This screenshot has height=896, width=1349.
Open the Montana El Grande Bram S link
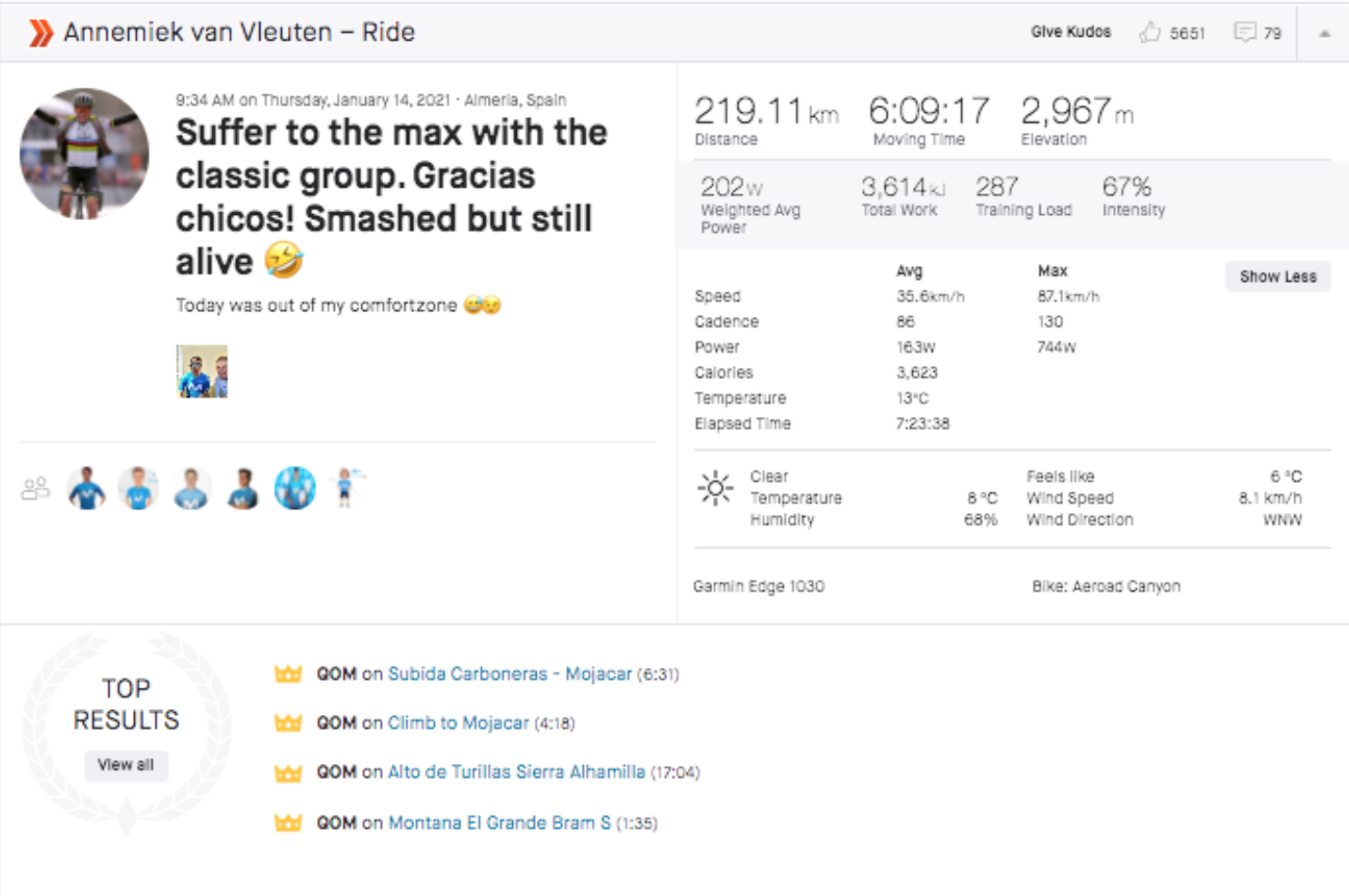pyautogui.click(x=499, y=822)
